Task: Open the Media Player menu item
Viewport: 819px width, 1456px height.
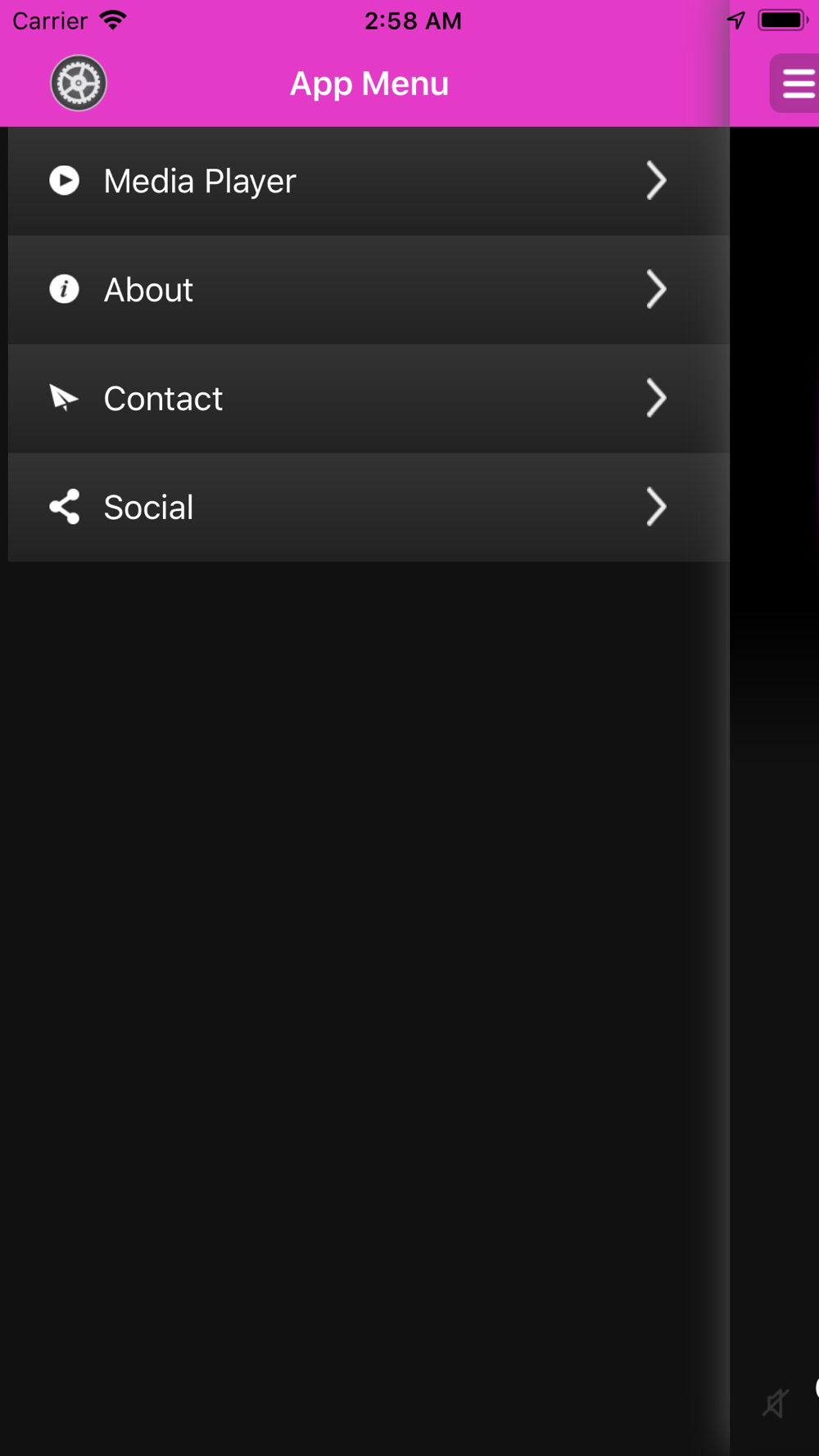Action: 369,181
